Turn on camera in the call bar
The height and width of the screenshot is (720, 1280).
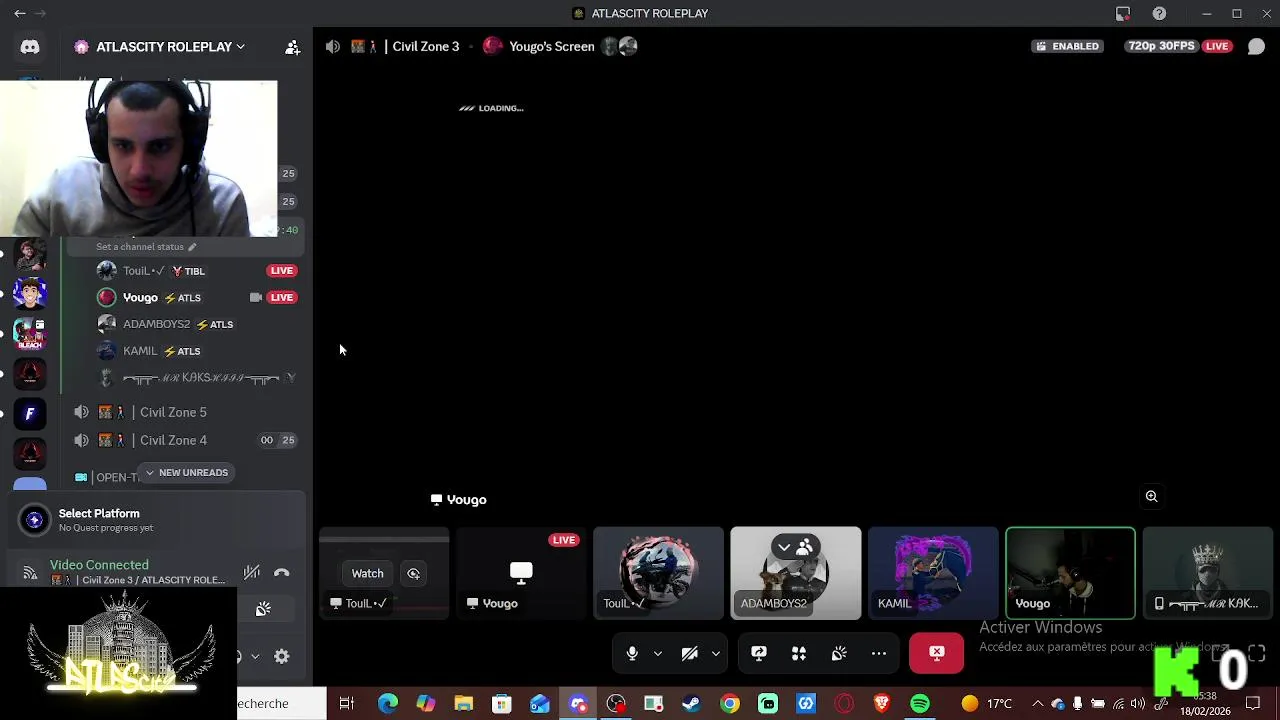click(x=690, y=653)
